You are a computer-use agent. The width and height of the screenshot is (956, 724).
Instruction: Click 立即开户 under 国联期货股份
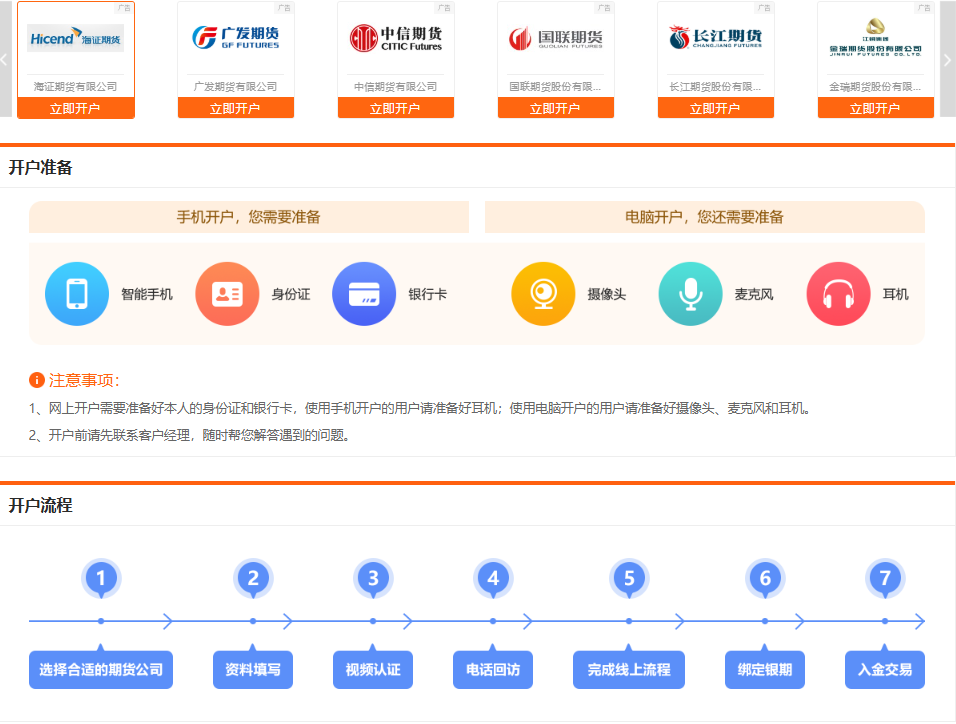click(555, 108)
